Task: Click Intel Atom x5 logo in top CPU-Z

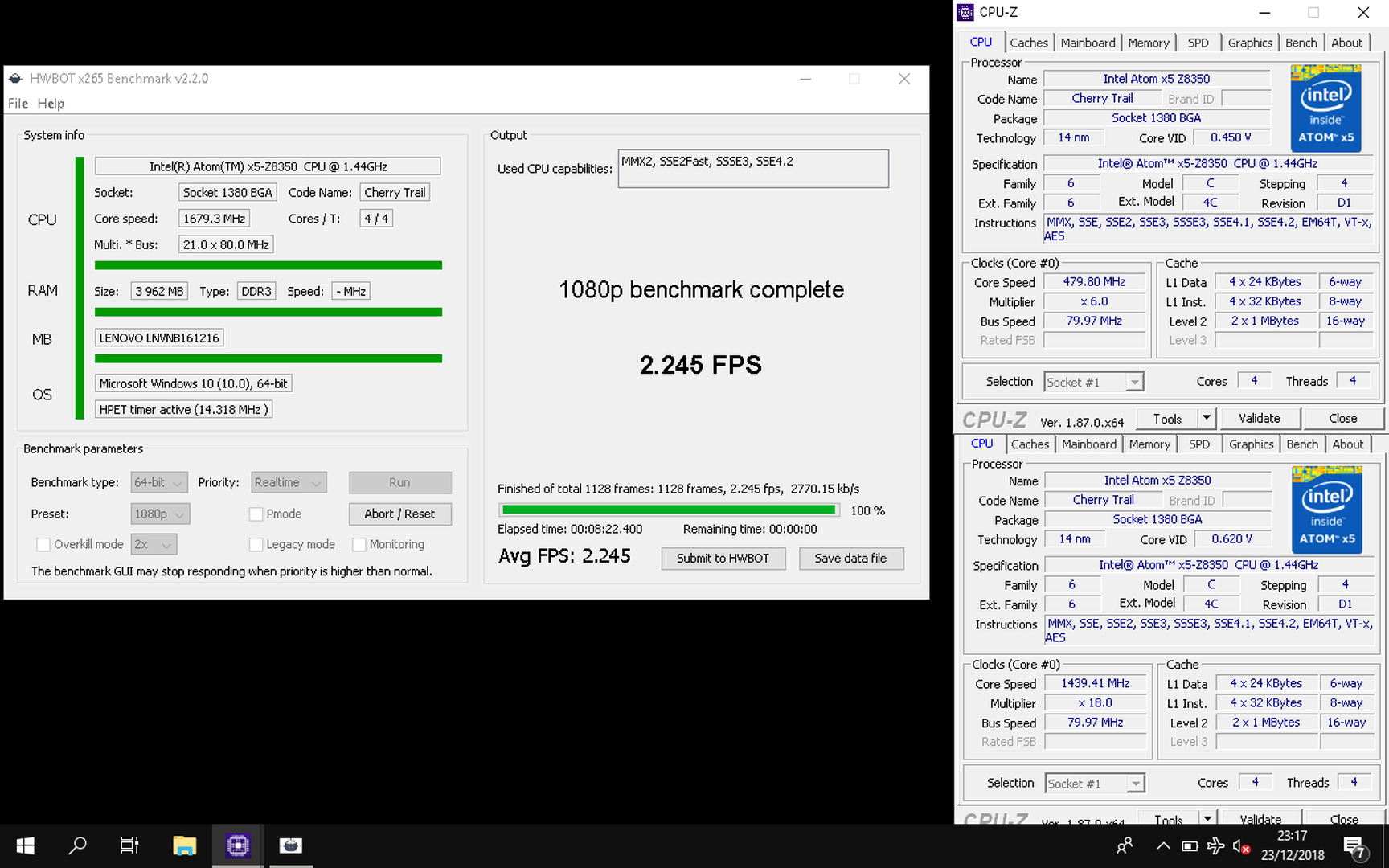Action: click(1325, 108)
